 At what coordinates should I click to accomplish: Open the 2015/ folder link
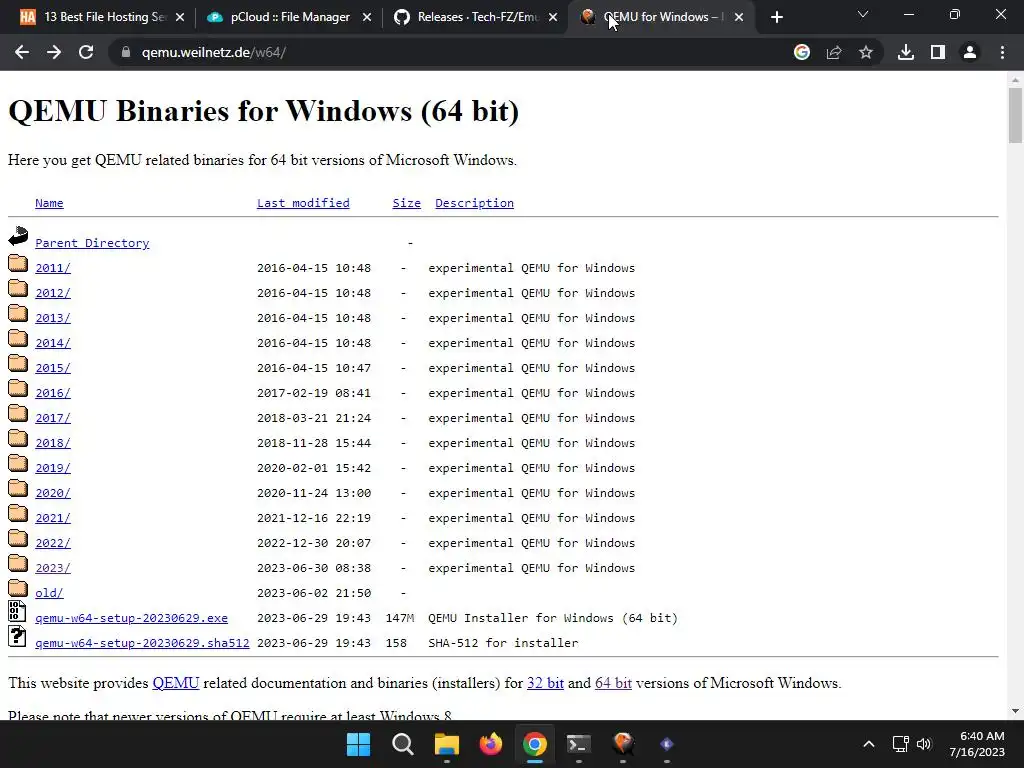click(52, 368)
